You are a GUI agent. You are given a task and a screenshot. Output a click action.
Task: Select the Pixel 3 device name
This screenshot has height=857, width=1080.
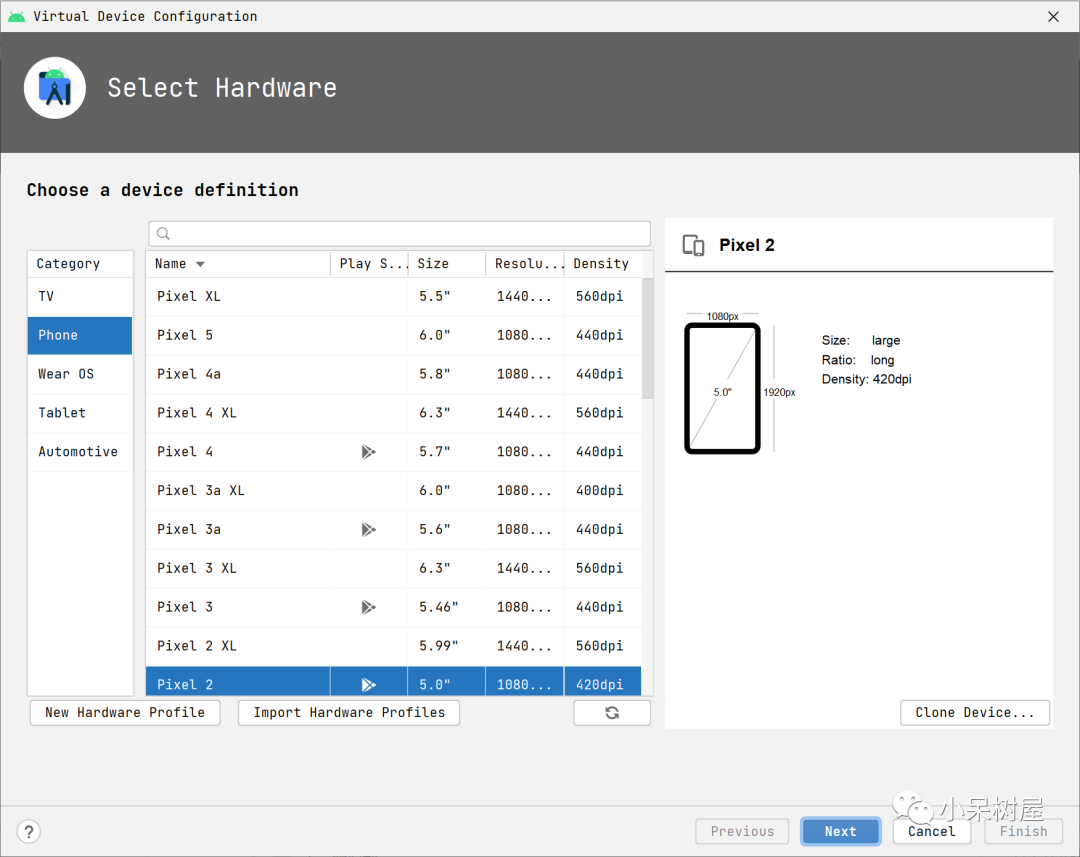click(185, 607)
